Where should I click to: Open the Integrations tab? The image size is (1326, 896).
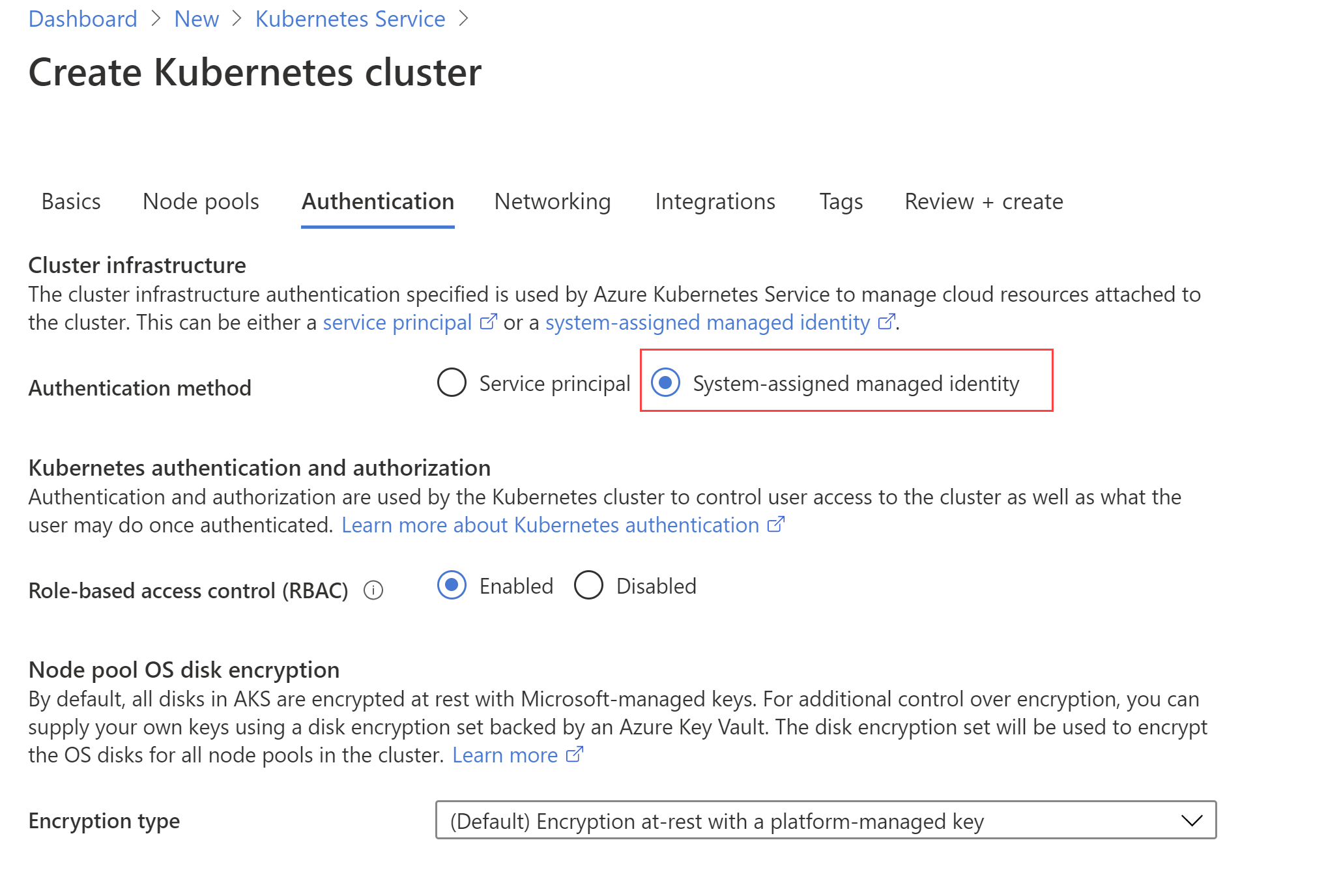click(x=715, y=201)
